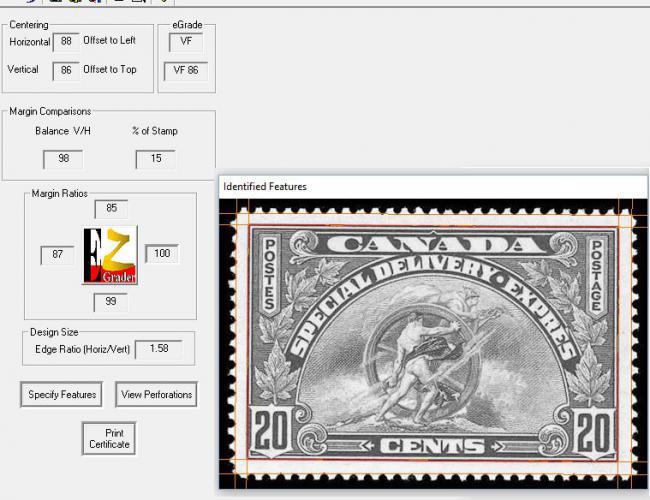Click the 'Balance V/H' label
Screen dimensions: 650x500
tap(63, 131)
